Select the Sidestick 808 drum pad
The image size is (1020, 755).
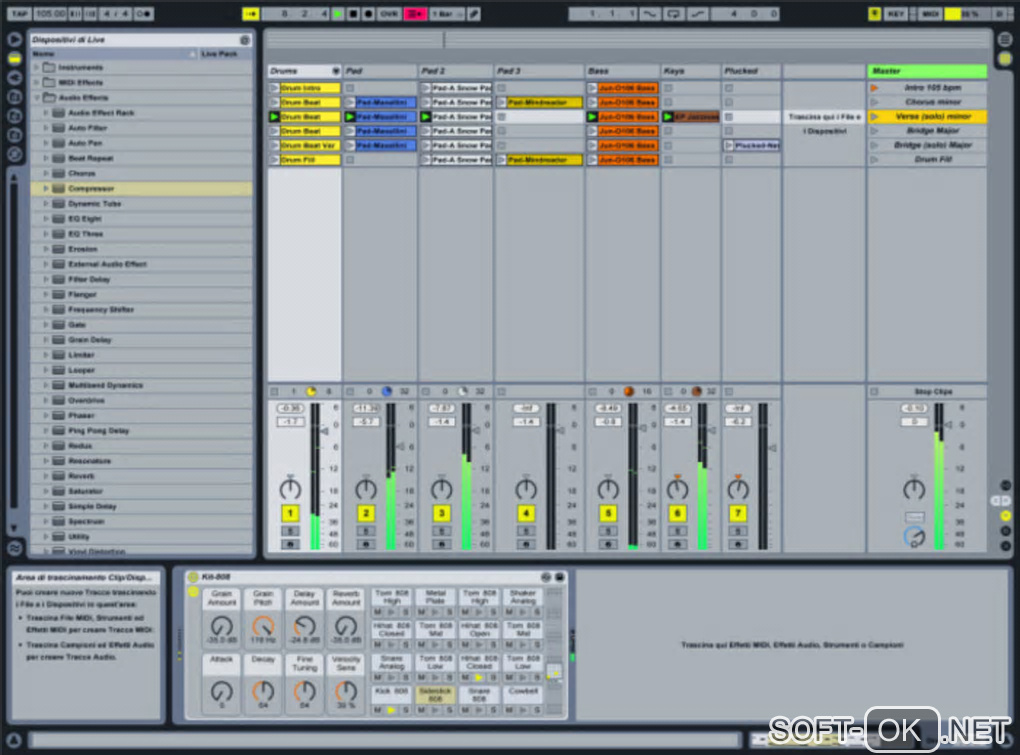click(435, 694)
